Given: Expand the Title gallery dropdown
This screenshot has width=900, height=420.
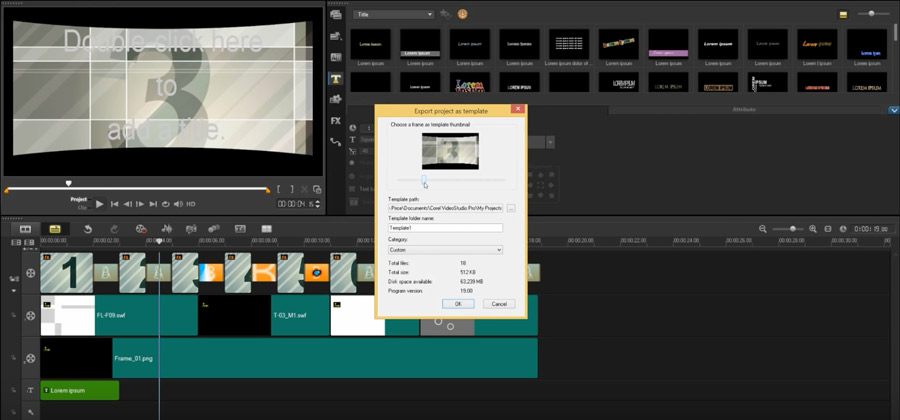Looking at the screenshot, I should click(x=394, y=14).
